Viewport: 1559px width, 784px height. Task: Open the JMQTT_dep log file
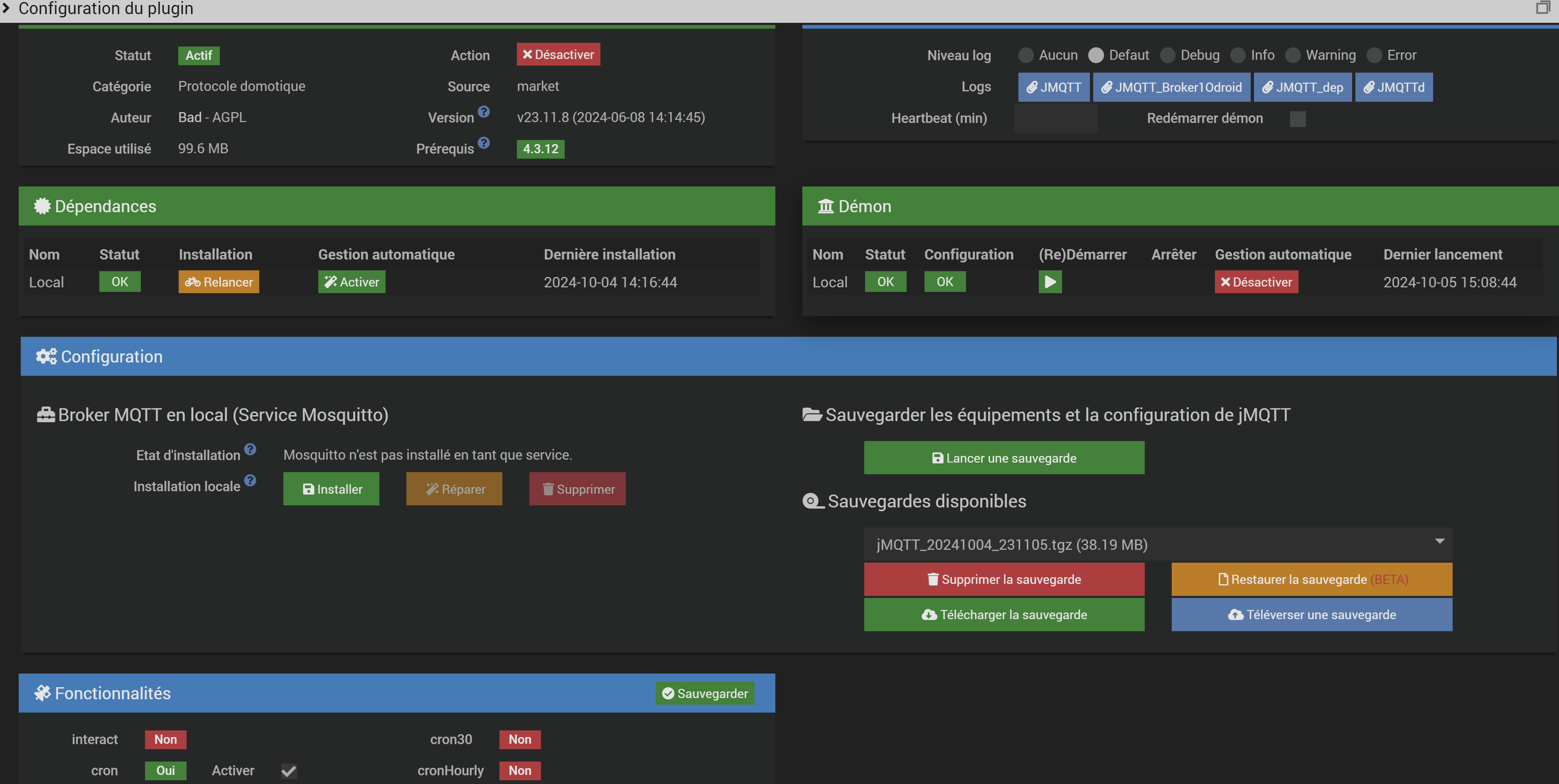[x=1302, y=87]
